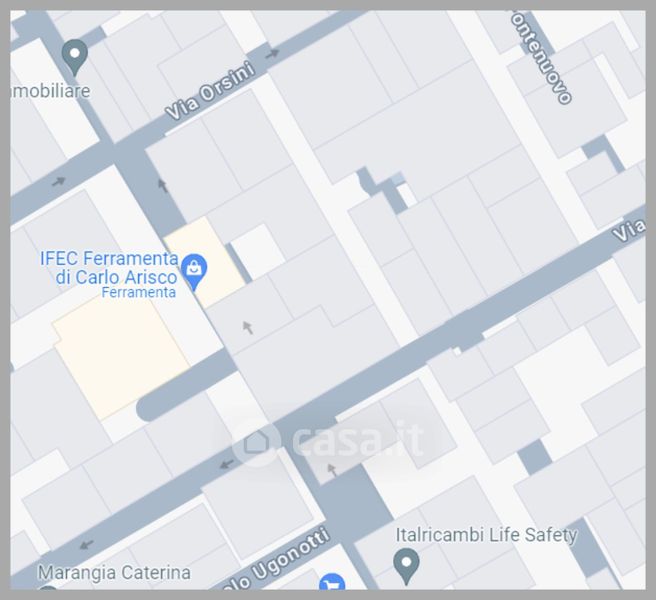The width and height of the screenshot is (656, 600).
Task: Click the house icon in casa.it watermark
Action: pyautogui.click(x=256, y=442)
